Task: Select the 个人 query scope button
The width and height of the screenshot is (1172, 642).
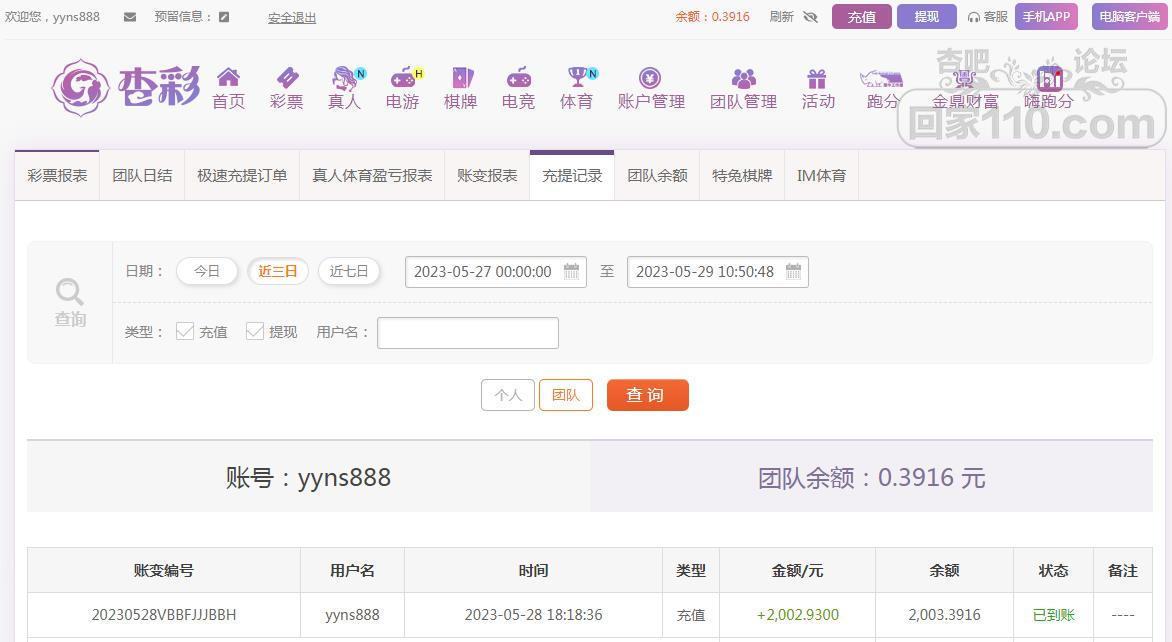Action: click(508, 395)
